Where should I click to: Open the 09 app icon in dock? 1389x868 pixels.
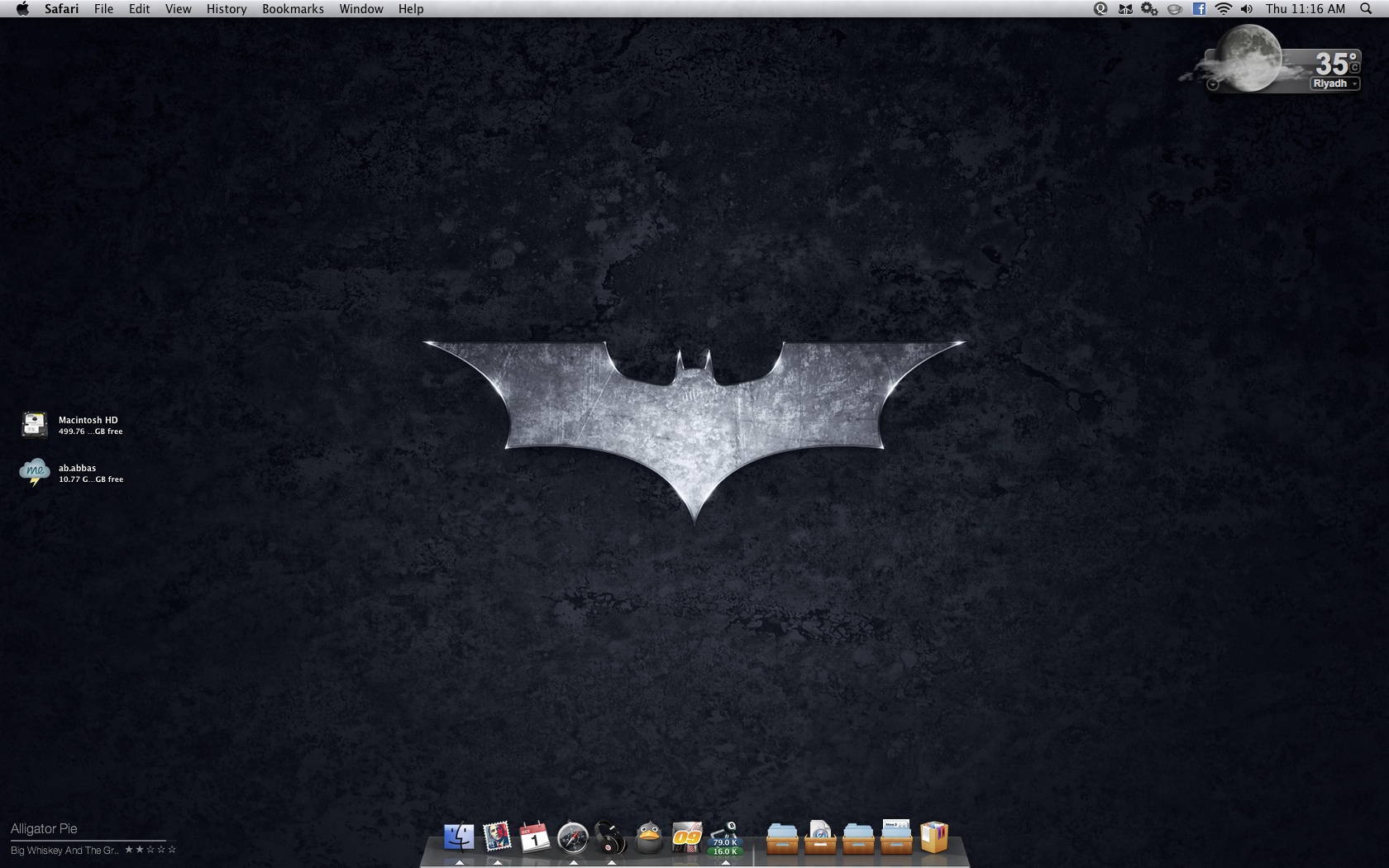pos(687,837)
